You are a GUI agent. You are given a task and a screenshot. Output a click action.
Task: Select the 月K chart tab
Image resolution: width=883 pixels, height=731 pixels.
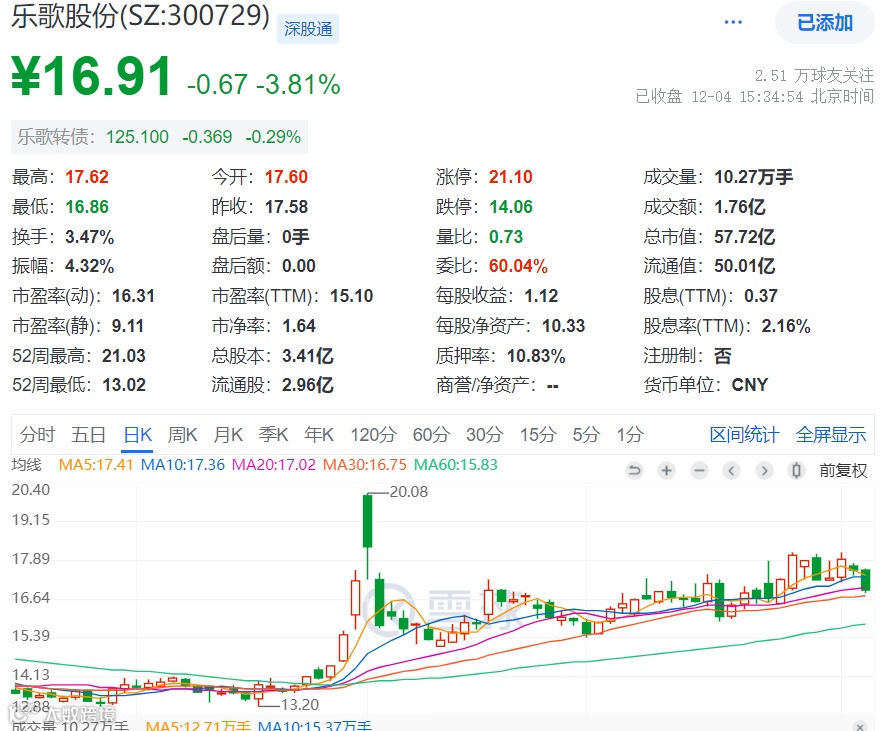click(228, 435)
